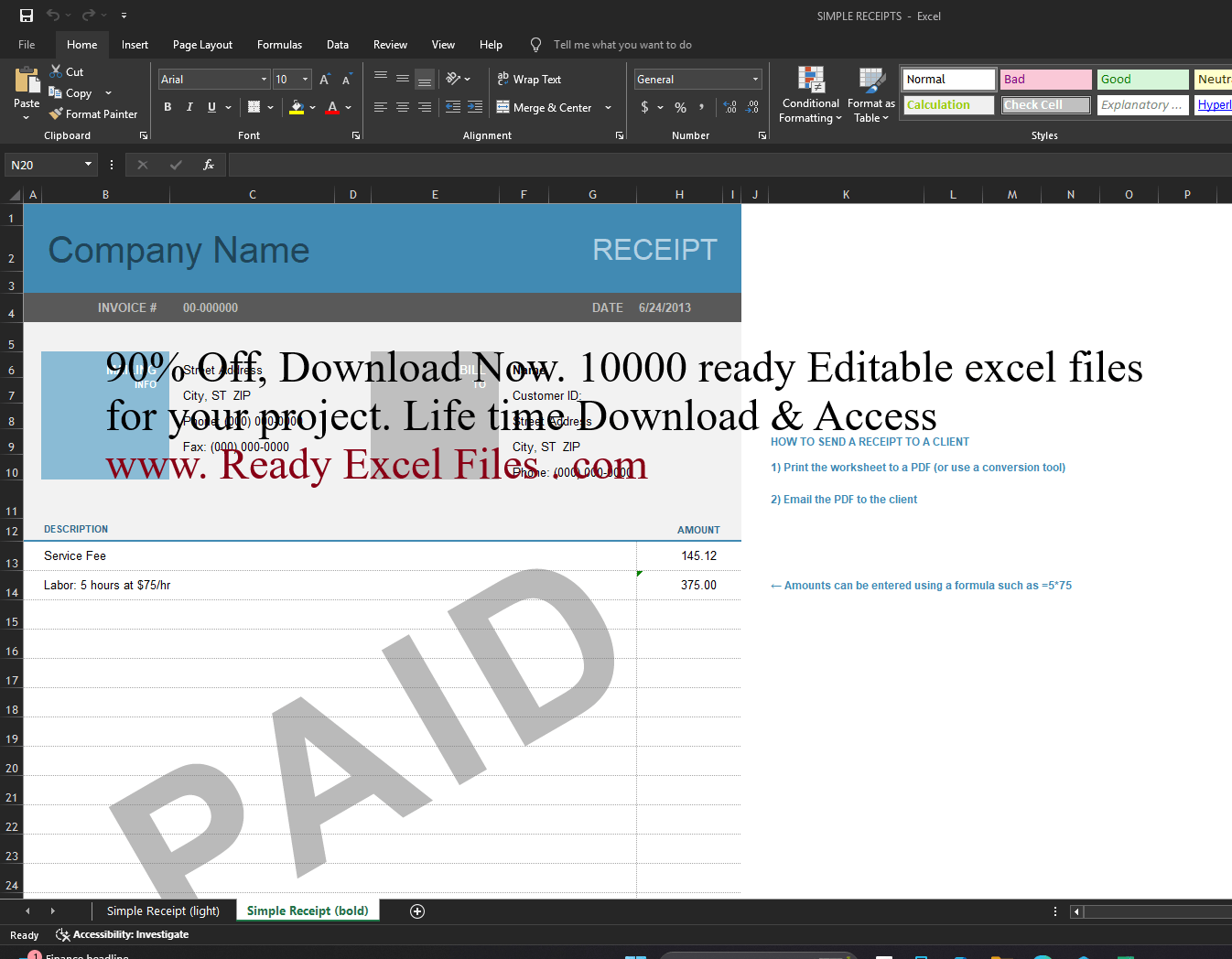Apply the Explanatory cell style
This screenshot has height=959, width=1232.
coord(1142,105)
